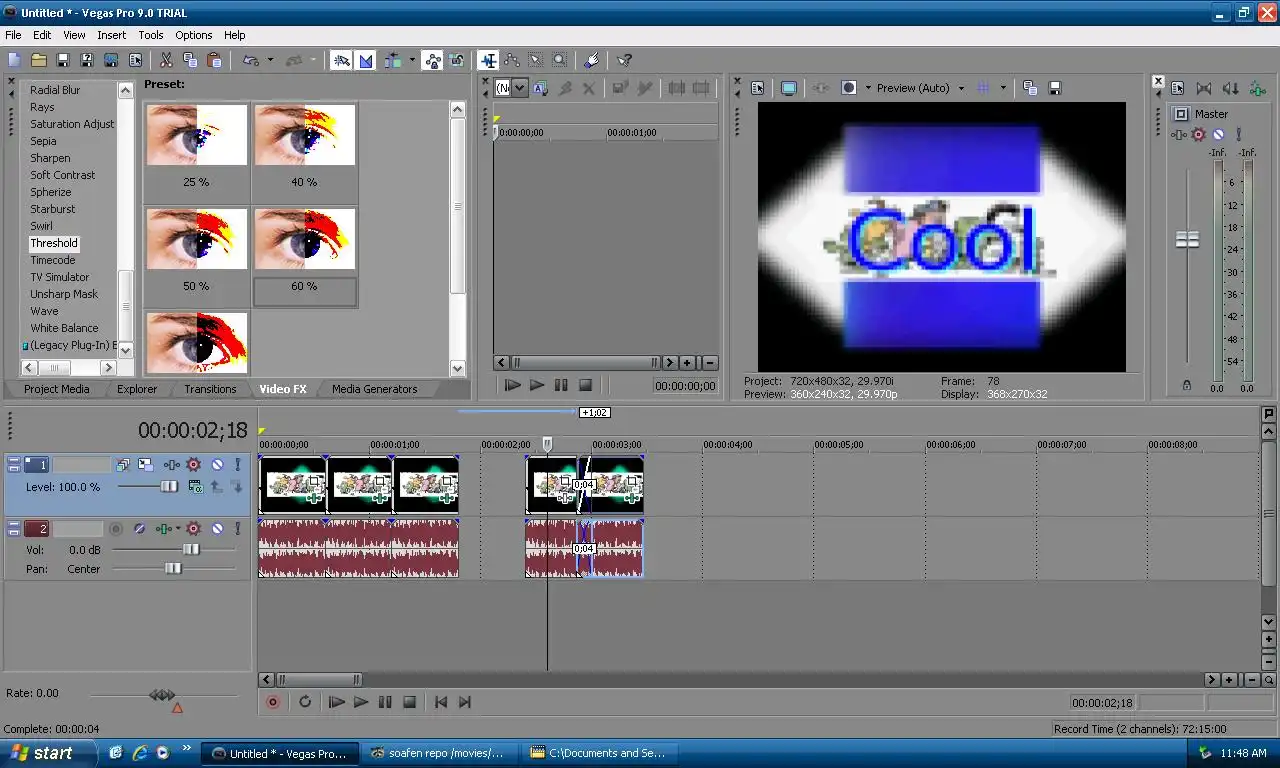The image size is (1280, 768).
Task: Switch to the Transitions tab
Action: (210, 389)
